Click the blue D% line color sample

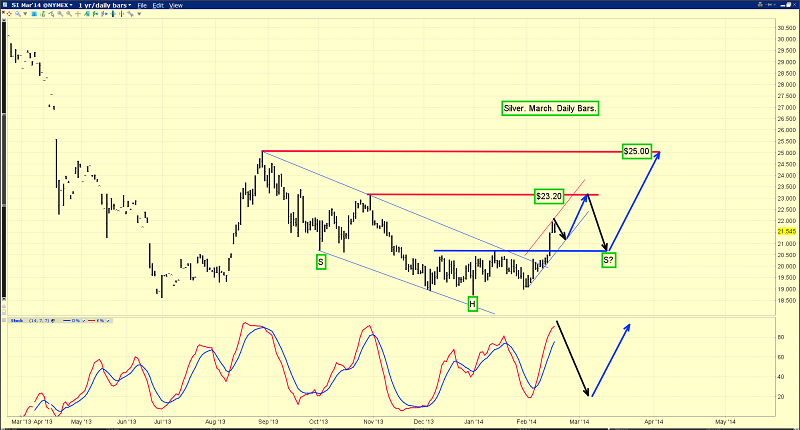coord(67,320)
